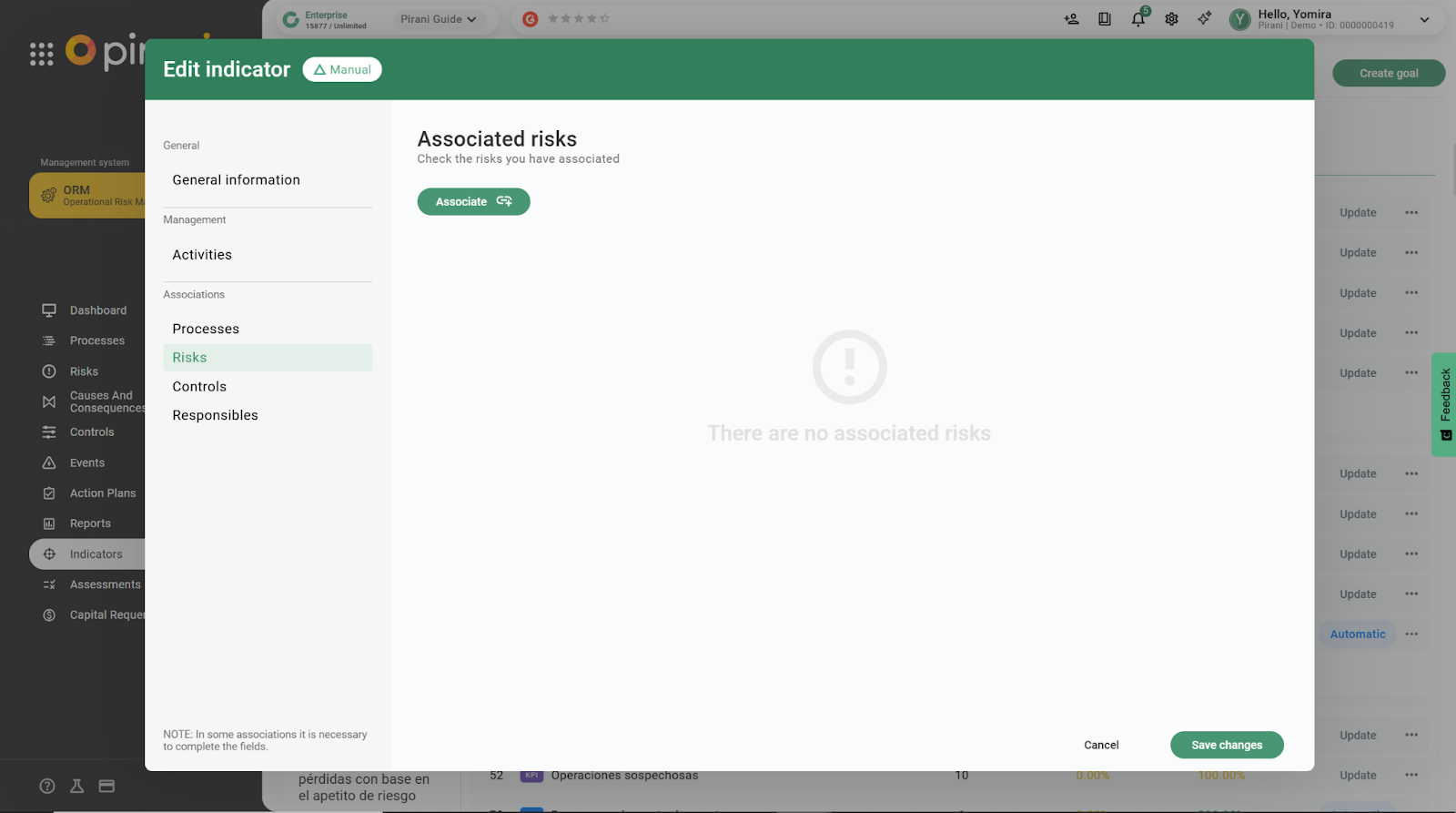This screenshot has width=1456, height=813.
Task: Expand the Pirani Guide dropdown
Action: point(439,19)
